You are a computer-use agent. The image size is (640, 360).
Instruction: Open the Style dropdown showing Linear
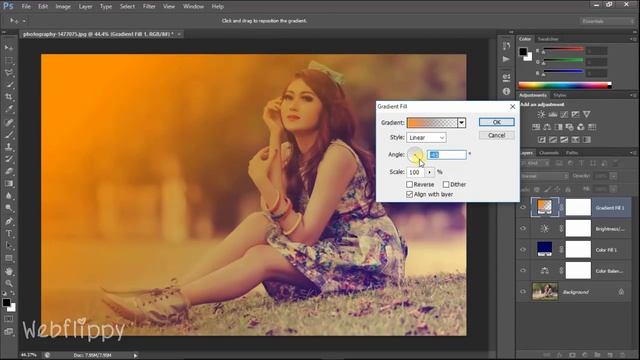[x=427, y=138]
